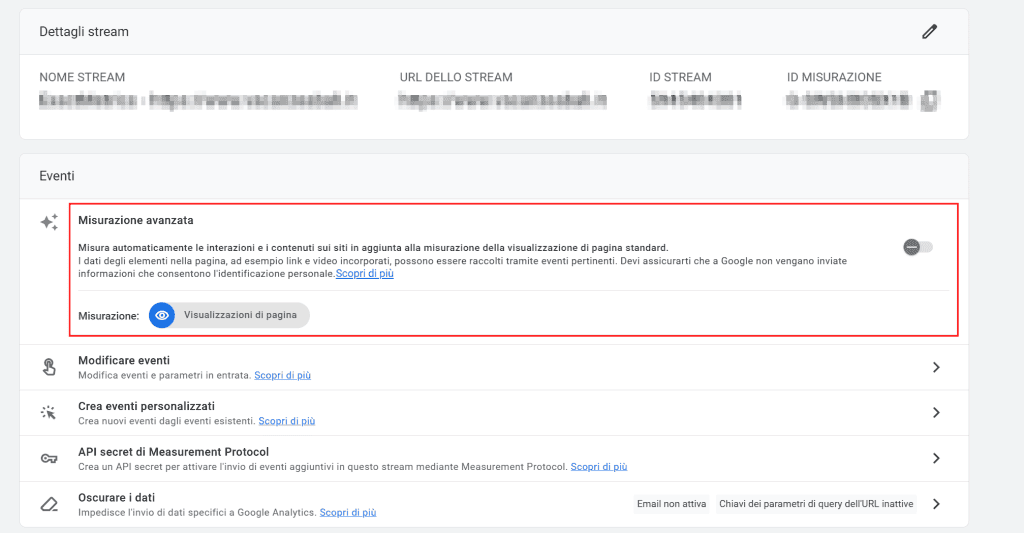Expand the Modificare eventi row chevron
Screen dimensions: 1024x533
point(936,367)
